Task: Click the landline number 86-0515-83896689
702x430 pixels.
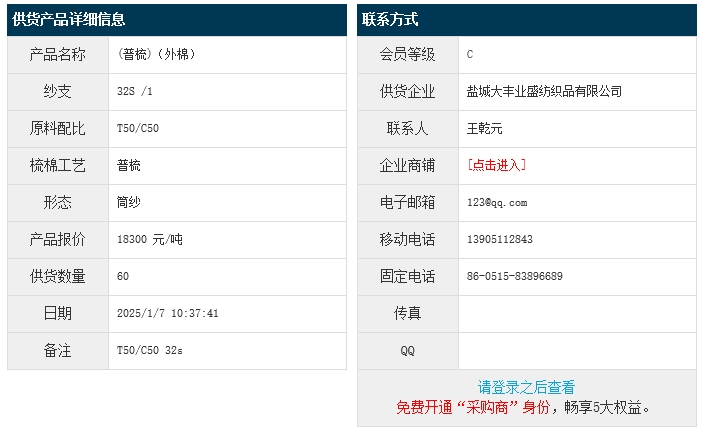Action: [x=515, y=276]
